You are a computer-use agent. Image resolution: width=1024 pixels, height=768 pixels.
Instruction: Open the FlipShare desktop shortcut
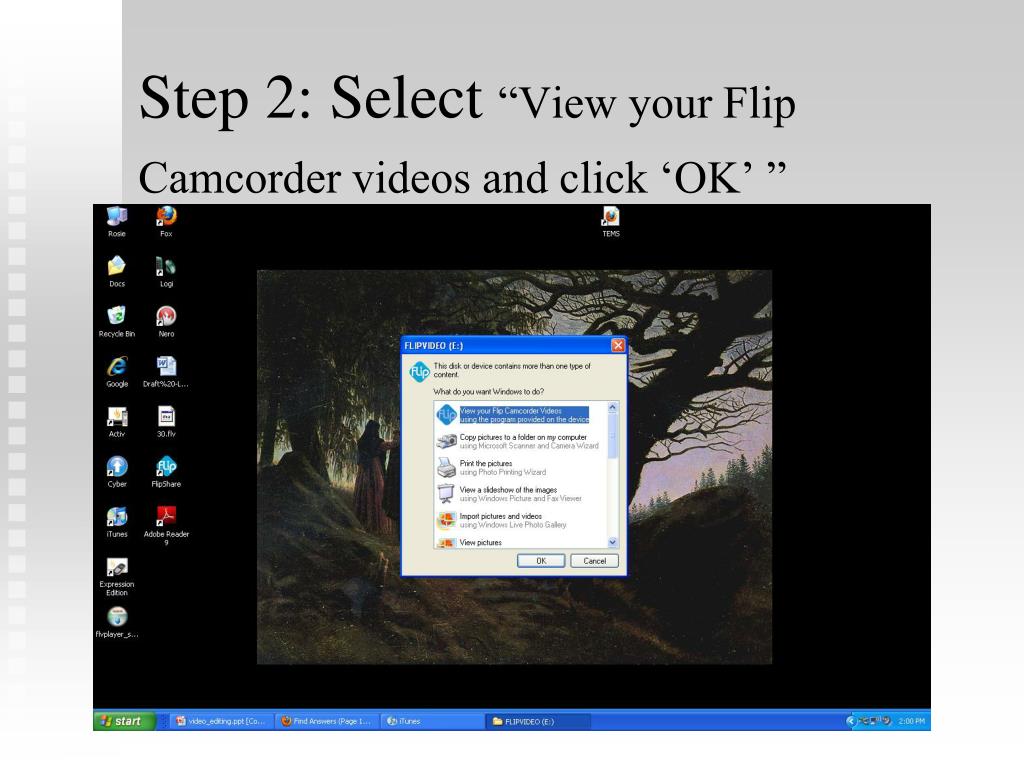click(x=167, y=472)
